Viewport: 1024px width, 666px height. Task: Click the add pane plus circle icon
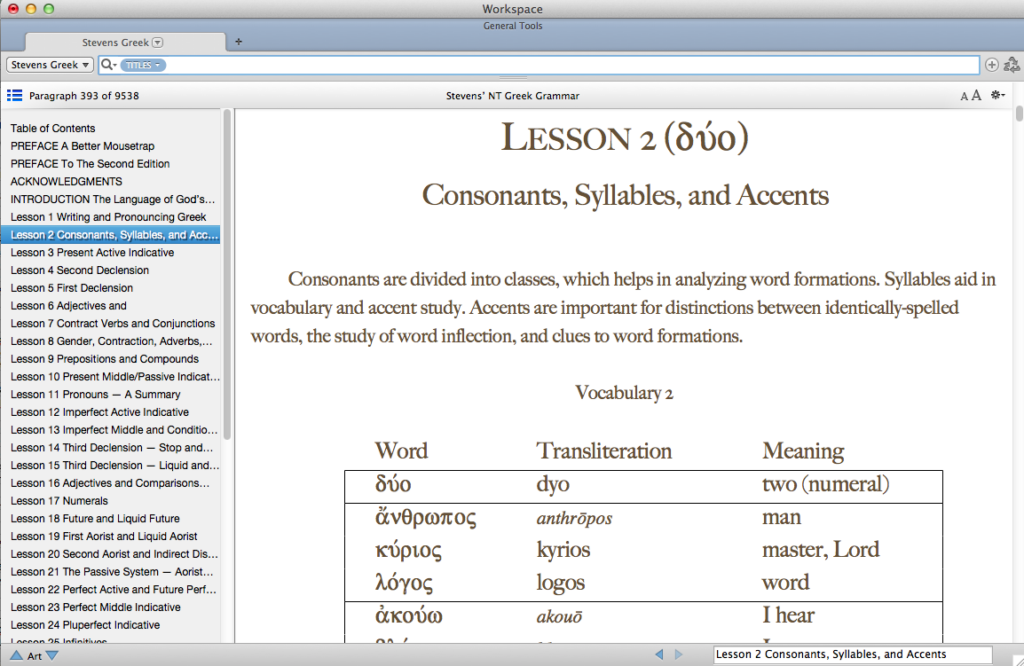991,65
